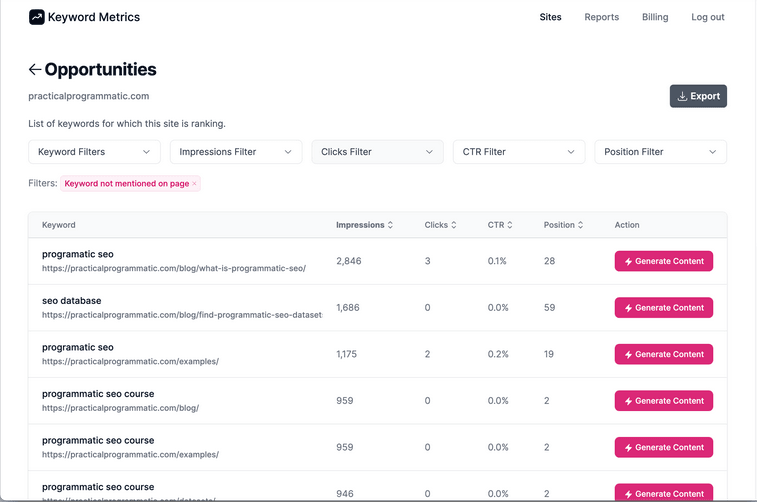Click 'List of keywords for which this site is ranking.'
Image resolution: width=757 pixels, height=502 pixels.
pyautogui.click(x=127, y=124)
